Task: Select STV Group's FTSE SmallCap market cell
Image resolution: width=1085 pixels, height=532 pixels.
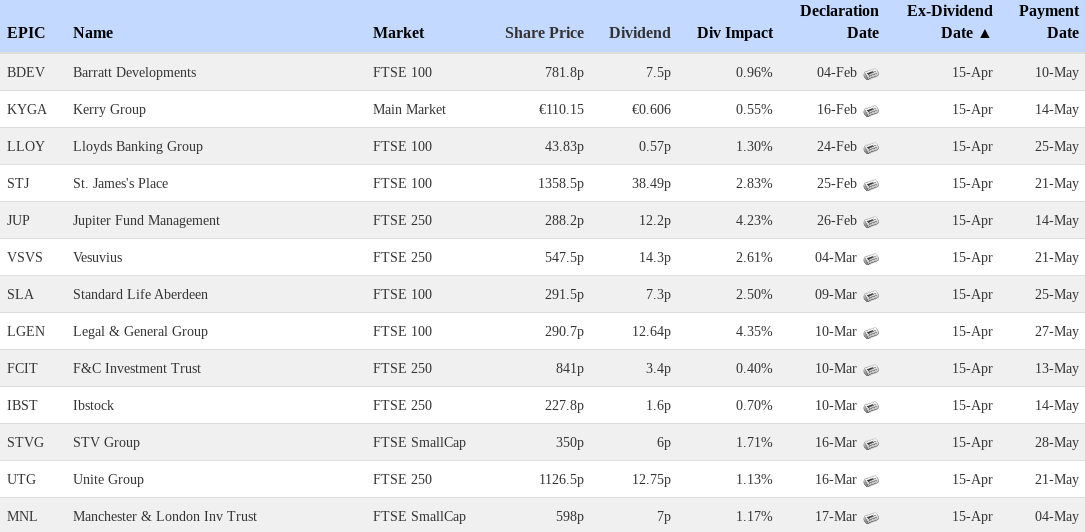Action: pyautogui.click(x=419, y=443)
